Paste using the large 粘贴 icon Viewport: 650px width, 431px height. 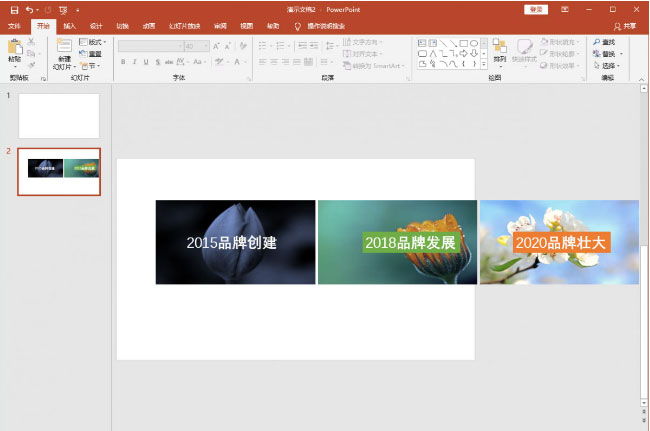(x=15, y=51)
